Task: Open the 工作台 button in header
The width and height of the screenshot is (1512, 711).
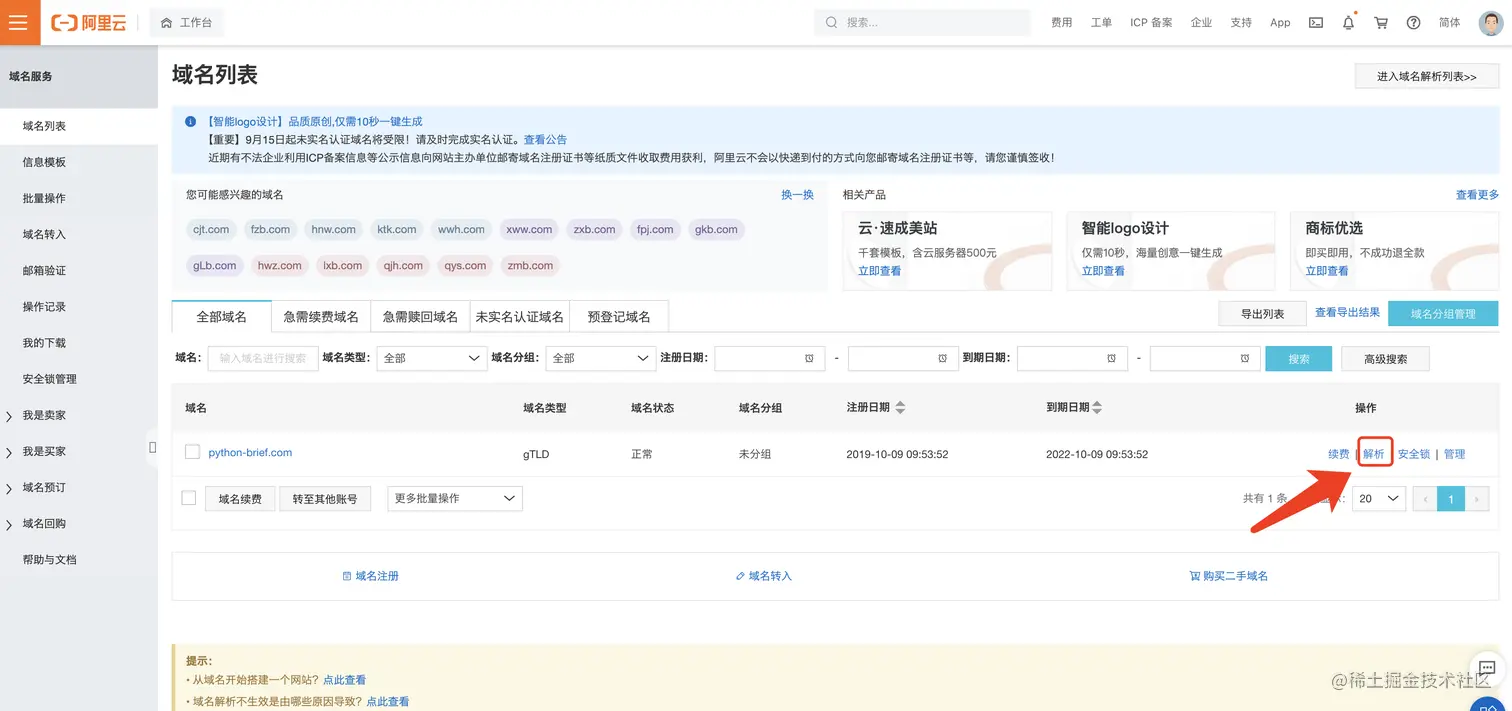Action: 187,22
